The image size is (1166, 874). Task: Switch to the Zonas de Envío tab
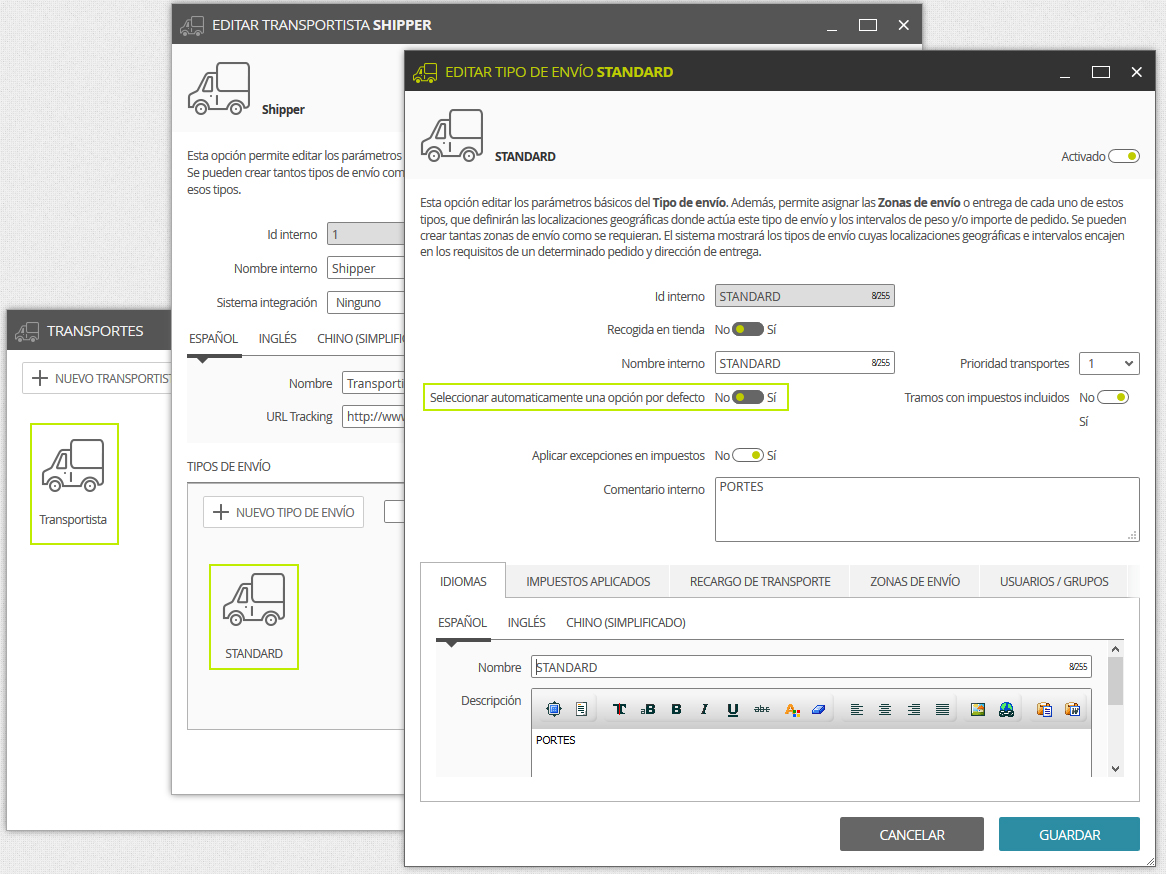pos(915,582)
